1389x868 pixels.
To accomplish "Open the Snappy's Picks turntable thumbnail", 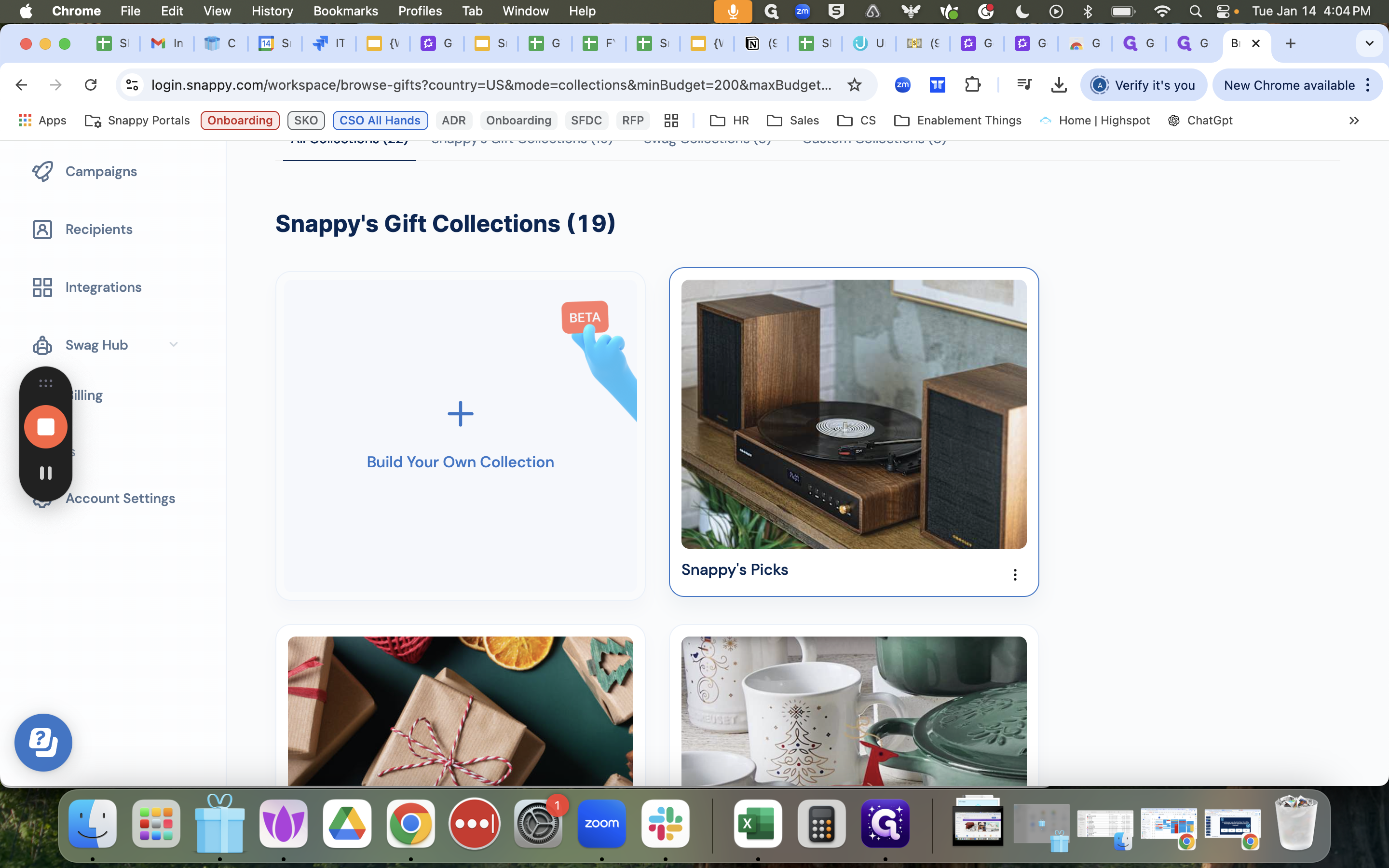I will [854, 414].
